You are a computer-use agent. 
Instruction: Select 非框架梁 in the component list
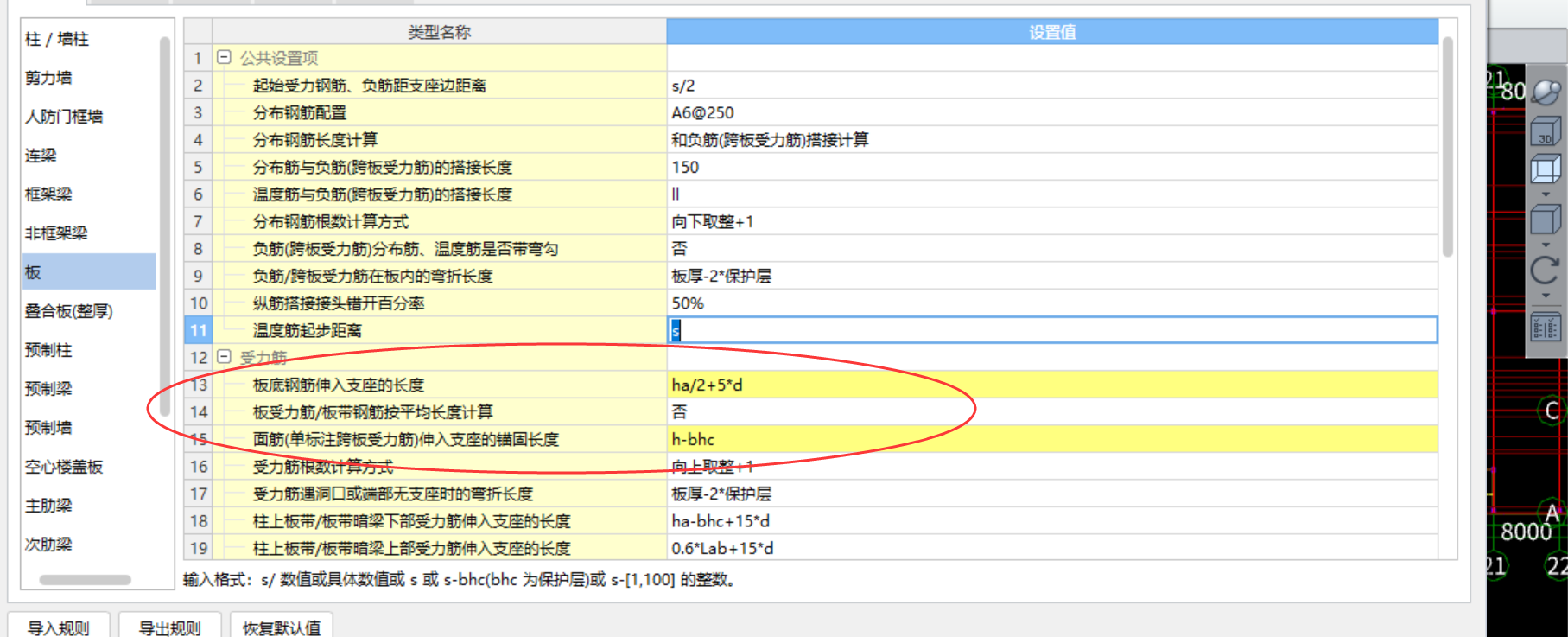click(x=56, y=233)
